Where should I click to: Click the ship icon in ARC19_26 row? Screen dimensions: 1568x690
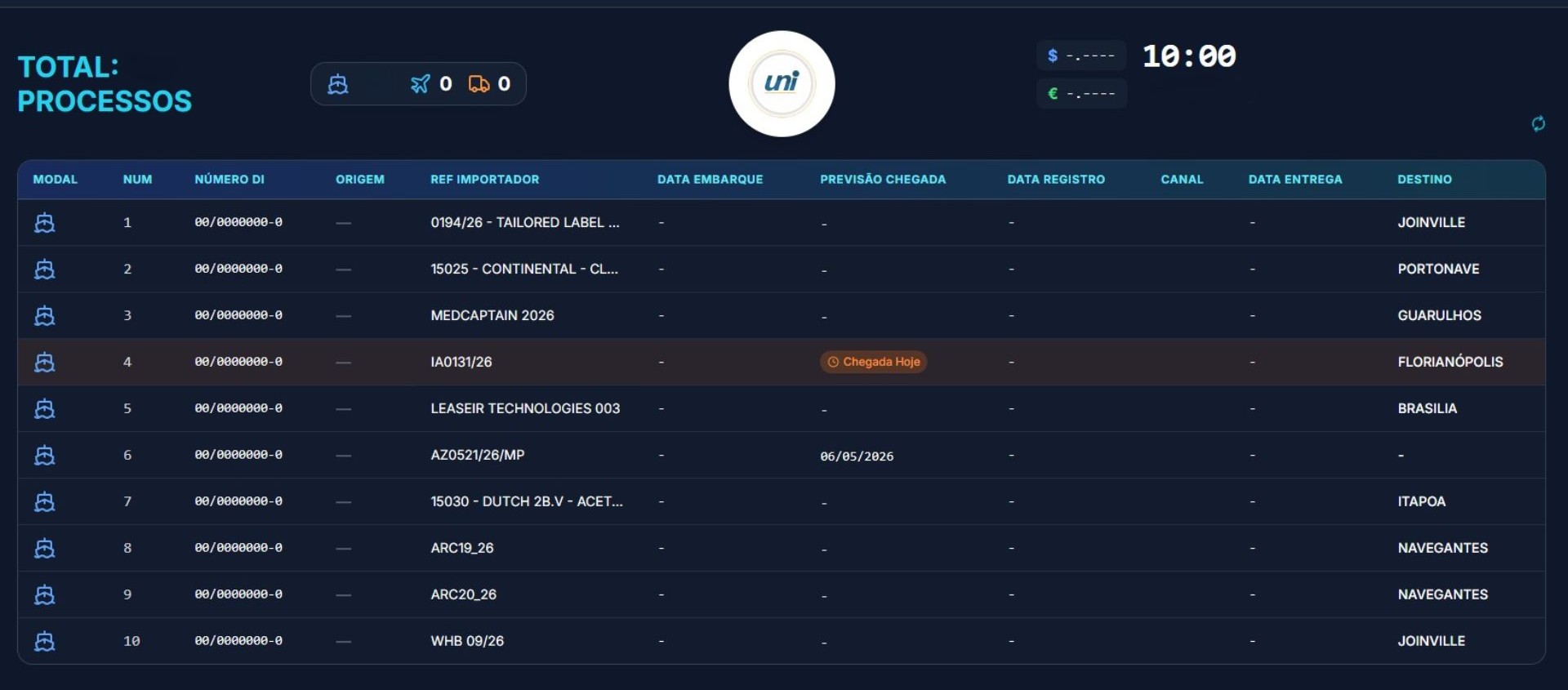click(45, 548)
